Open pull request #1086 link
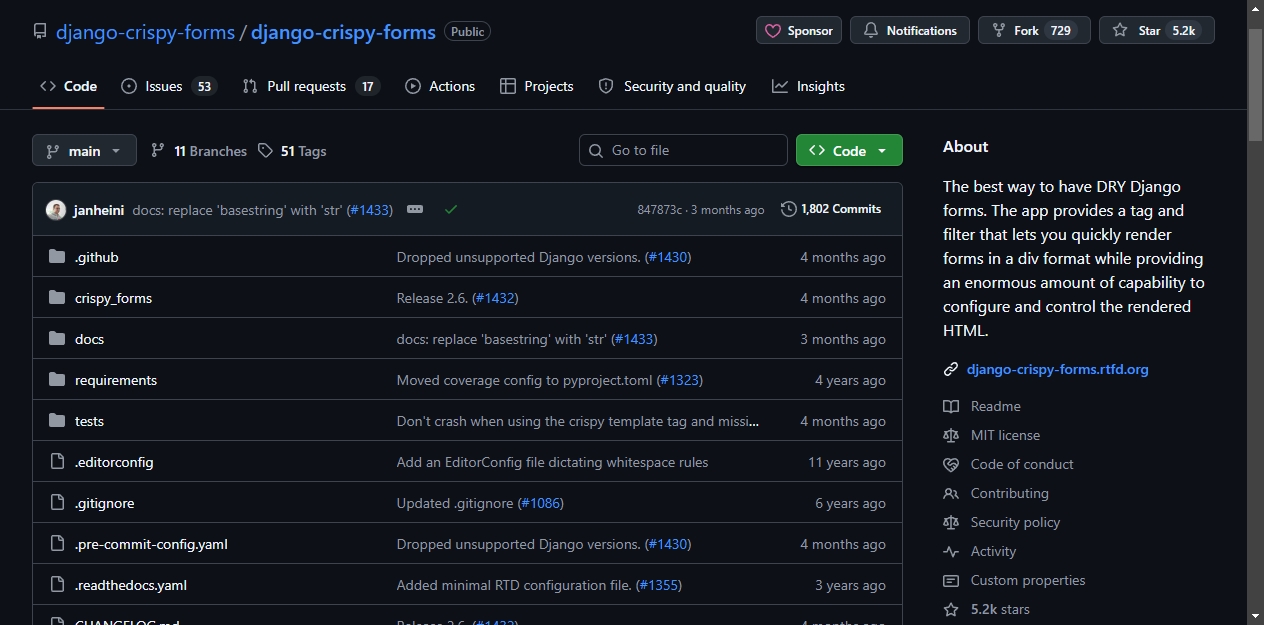This screenshot has height=625, width=1264. pyautogui.click(x=541, y=503)
